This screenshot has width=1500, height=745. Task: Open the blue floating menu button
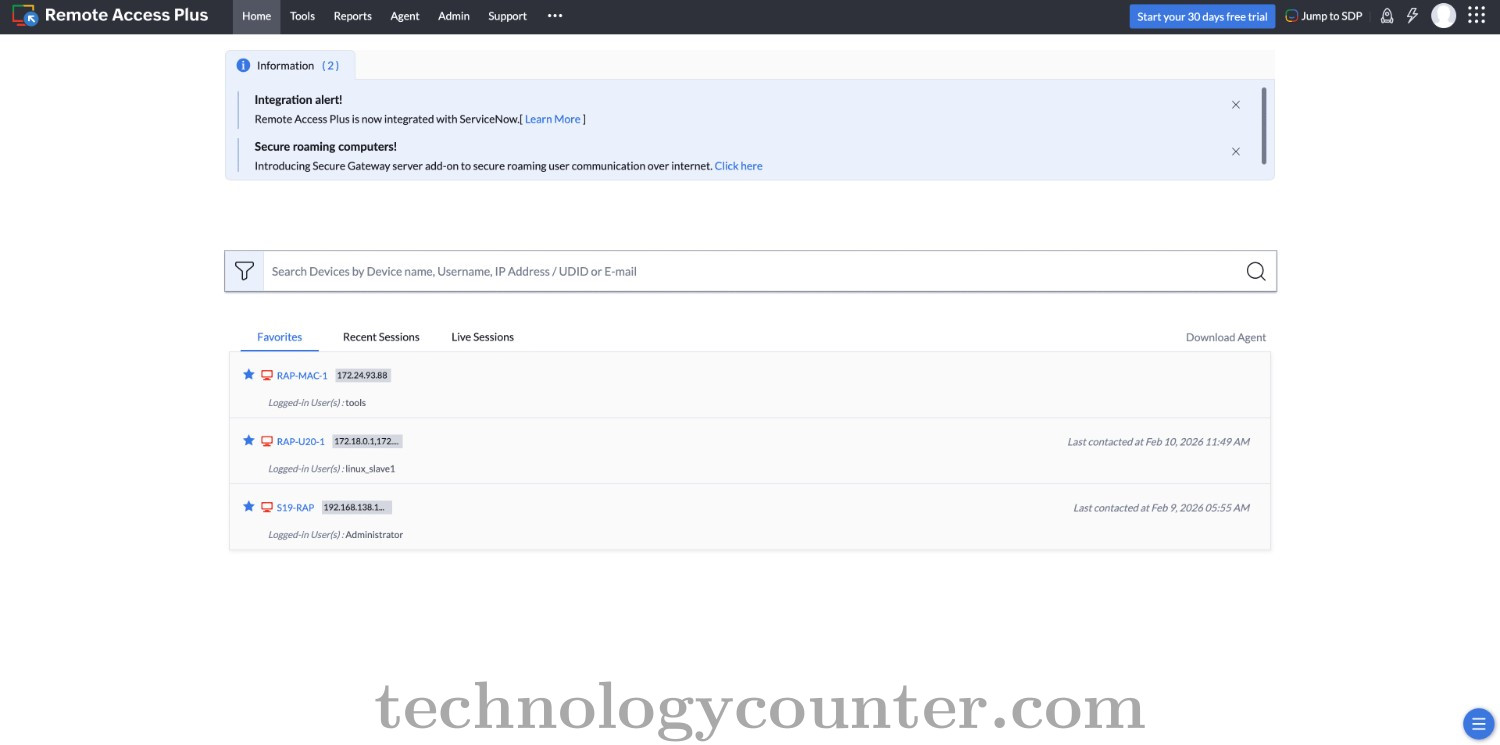click(x=1477, y=722)
